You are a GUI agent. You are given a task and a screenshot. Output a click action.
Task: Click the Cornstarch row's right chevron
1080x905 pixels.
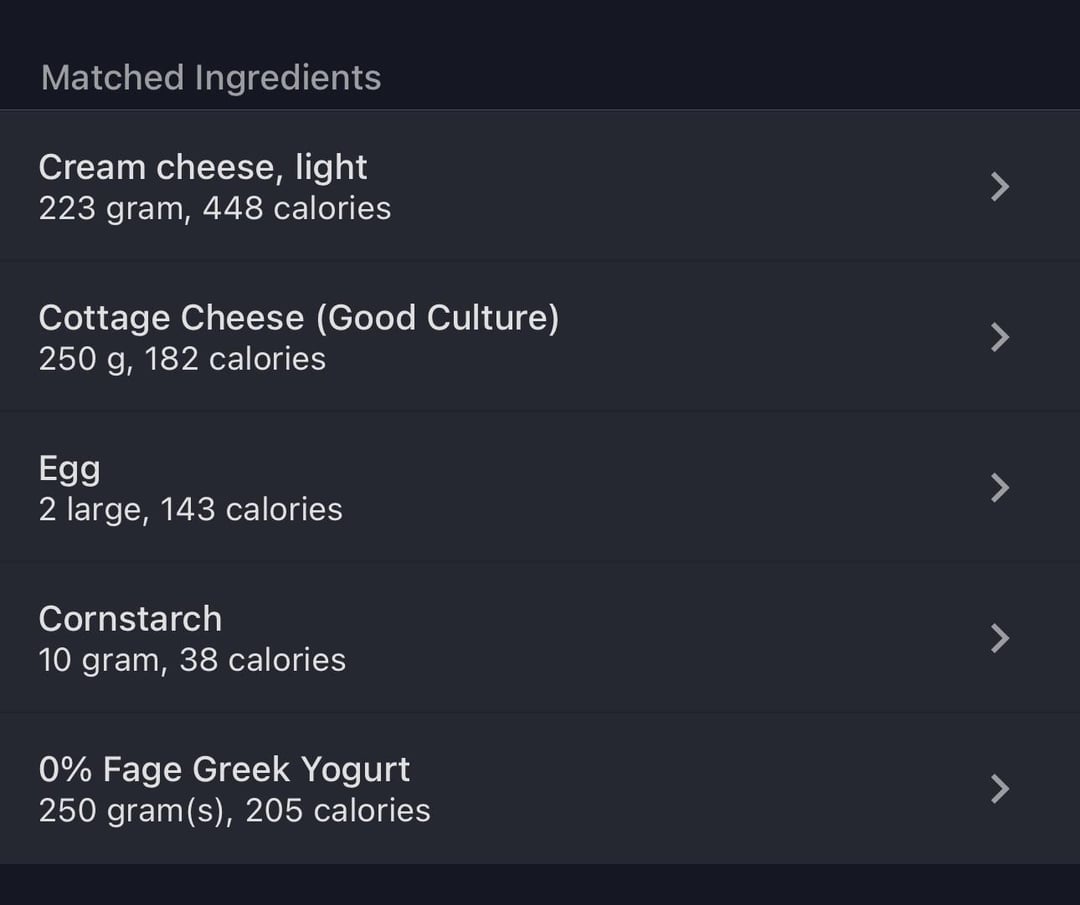coord(1000,638)
